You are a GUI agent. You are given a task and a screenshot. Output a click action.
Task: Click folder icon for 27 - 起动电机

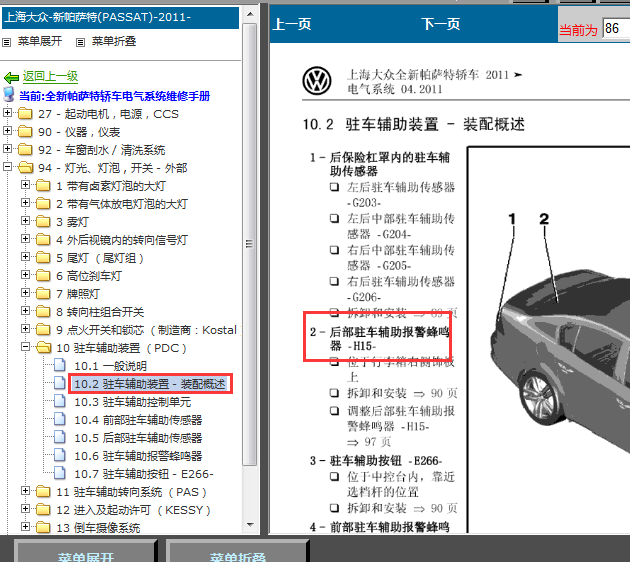tap(25, 114)
